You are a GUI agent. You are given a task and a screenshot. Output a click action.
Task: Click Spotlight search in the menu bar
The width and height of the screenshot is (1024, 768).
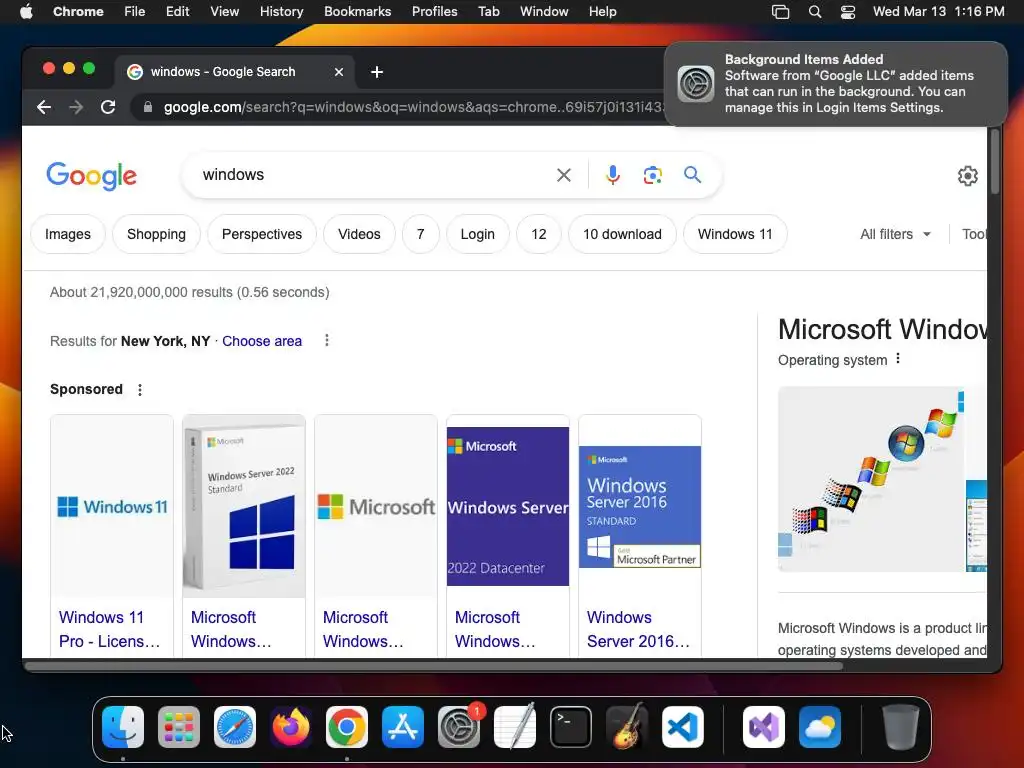pos(815,12)
